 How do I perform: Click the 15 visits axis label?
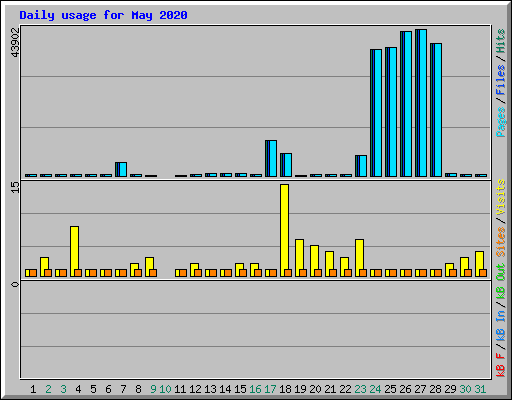[15, 187]
